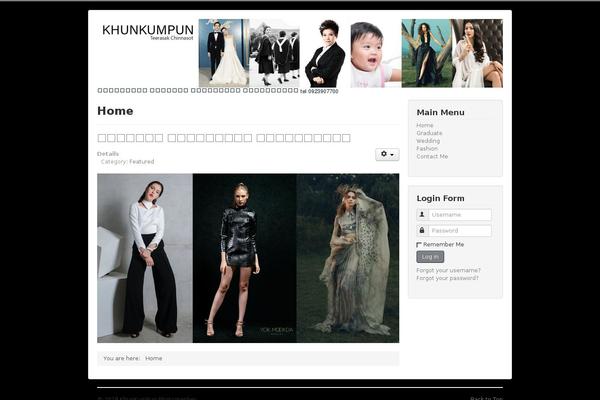The width and height of the screenshot is (600, 400).
Task: Click the wedding couple header photo
Action: [x=224, y=53]
